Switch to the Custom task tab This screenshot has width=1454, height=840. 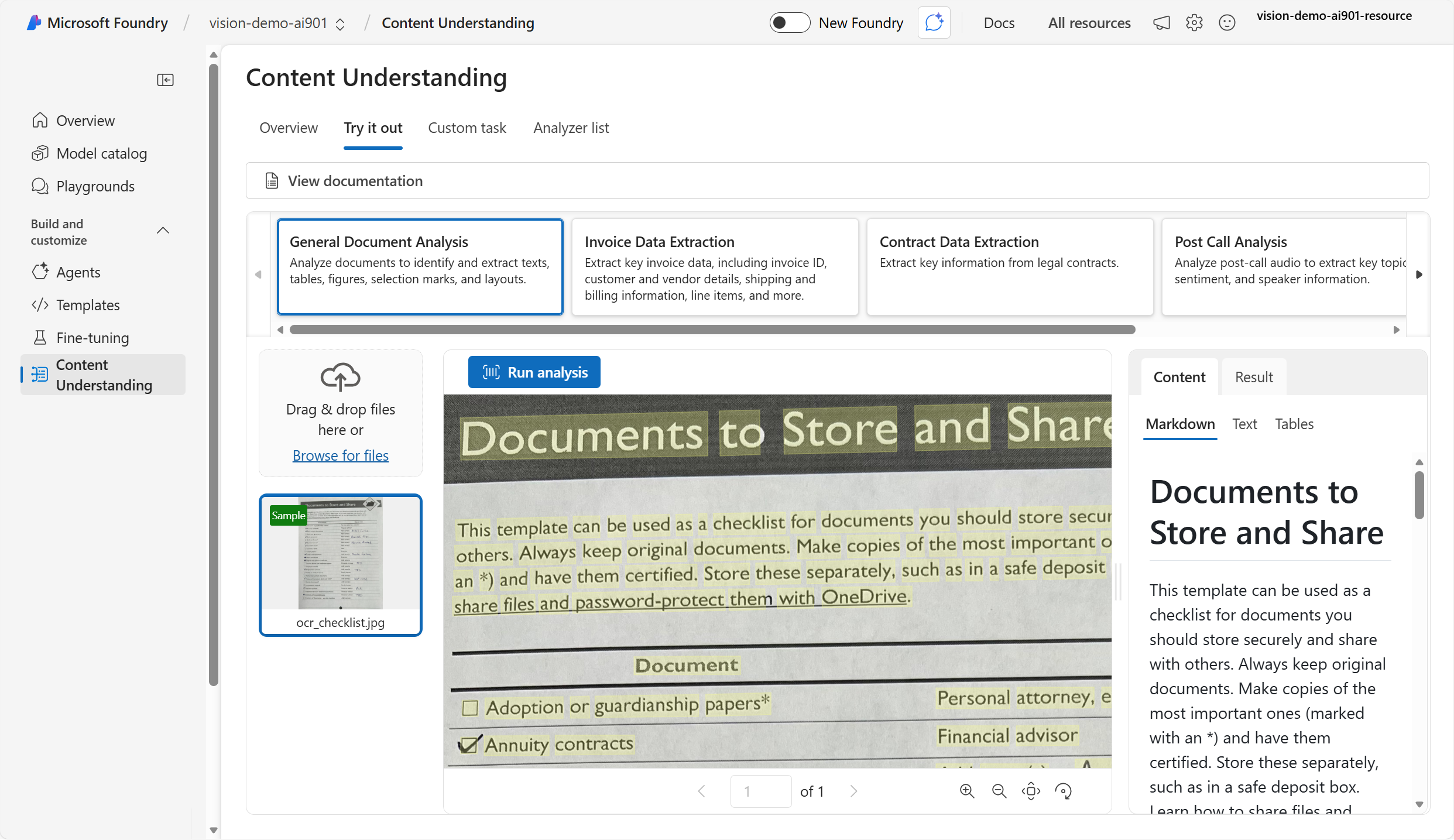[467, 128]
